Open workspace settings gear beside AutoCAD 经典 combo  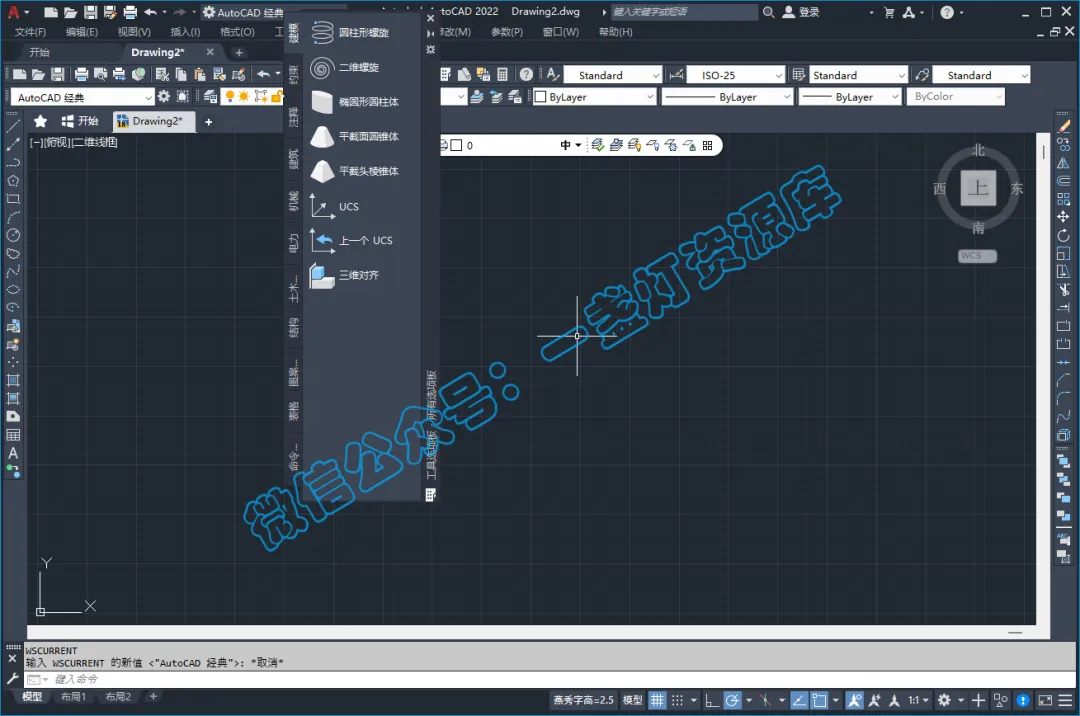(x=163, y=96)
